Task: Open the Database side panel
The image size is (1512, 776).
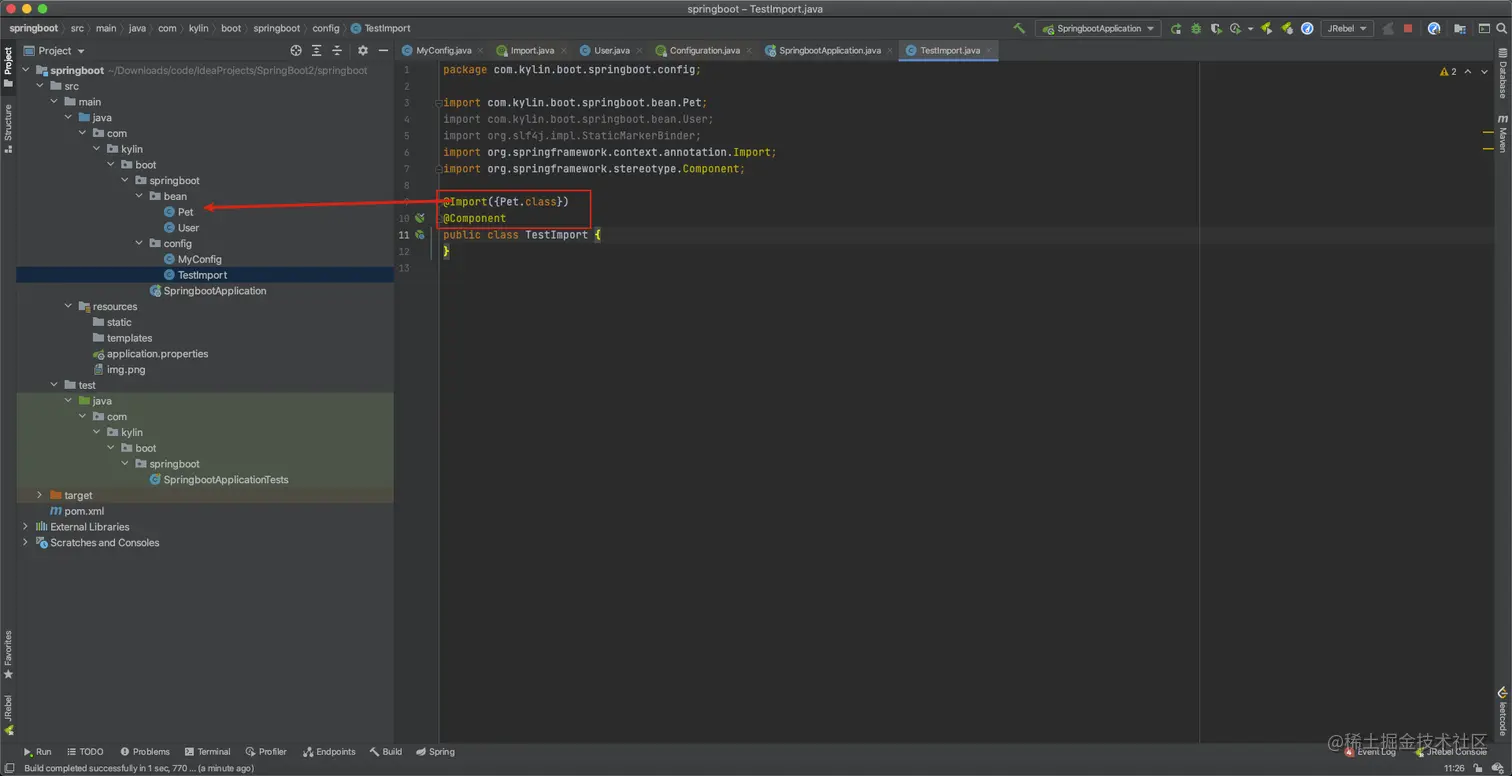Action: click(x=1502, y=73)
